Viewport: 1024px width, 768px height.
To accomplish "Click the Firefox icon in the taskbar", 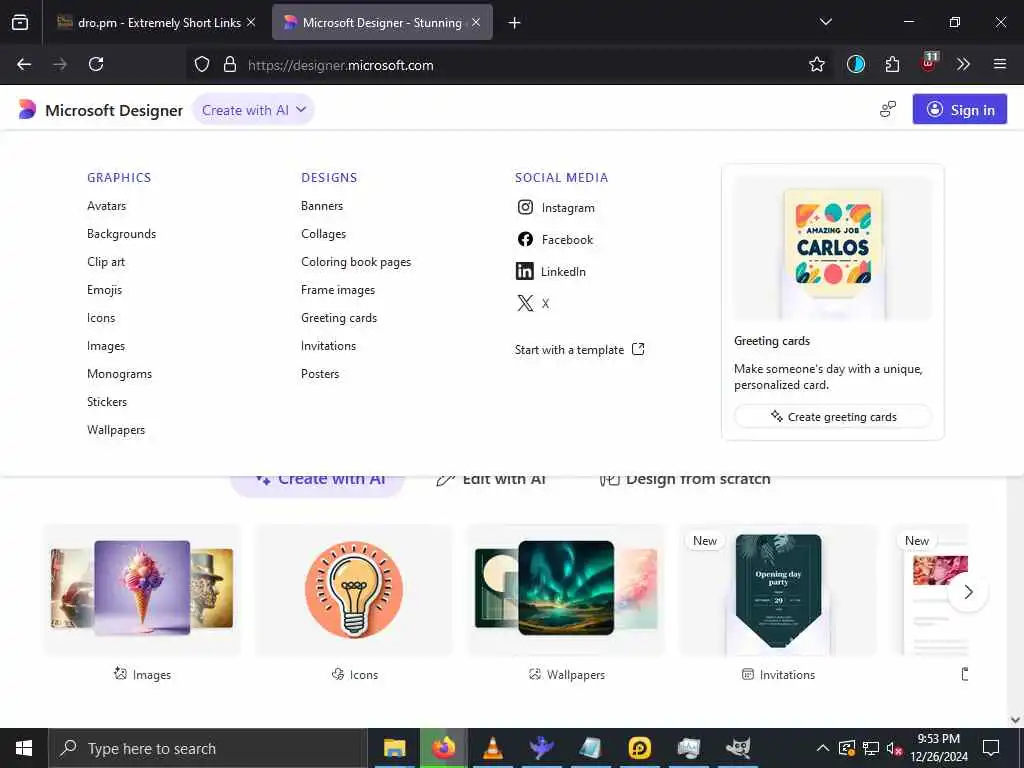I will point(443,748).
